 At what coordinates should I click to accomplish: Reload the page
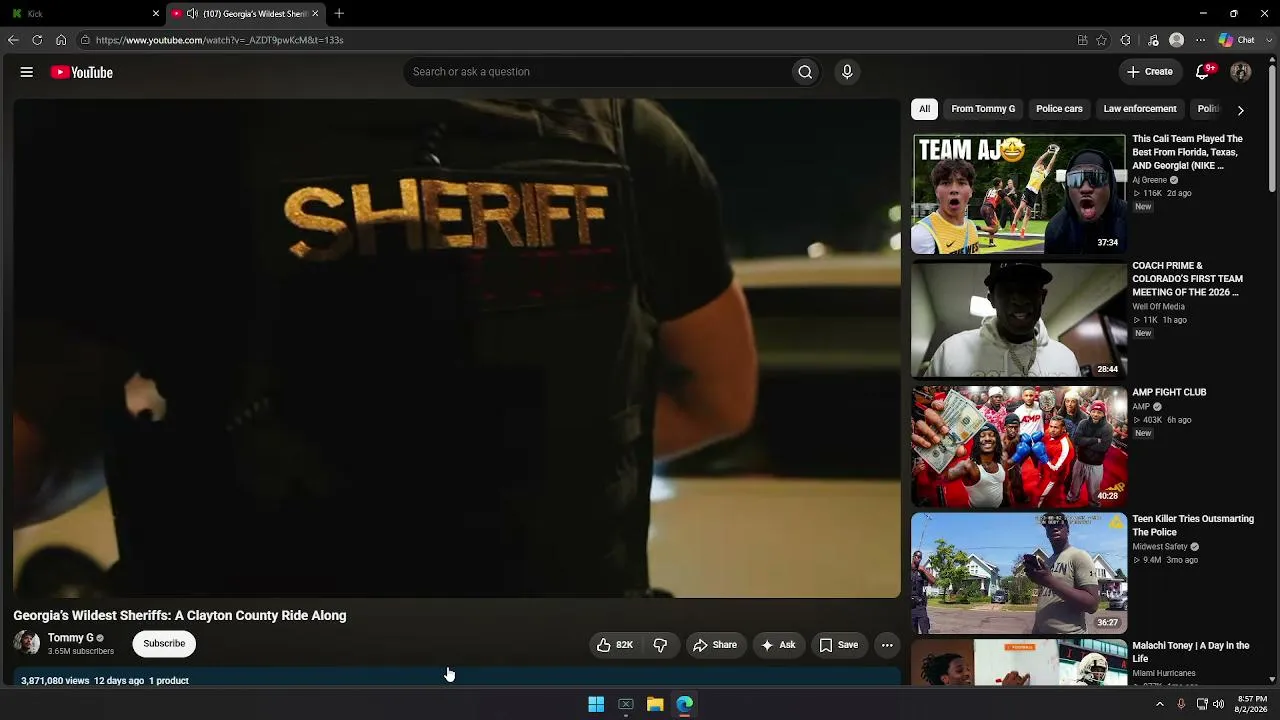37,40
